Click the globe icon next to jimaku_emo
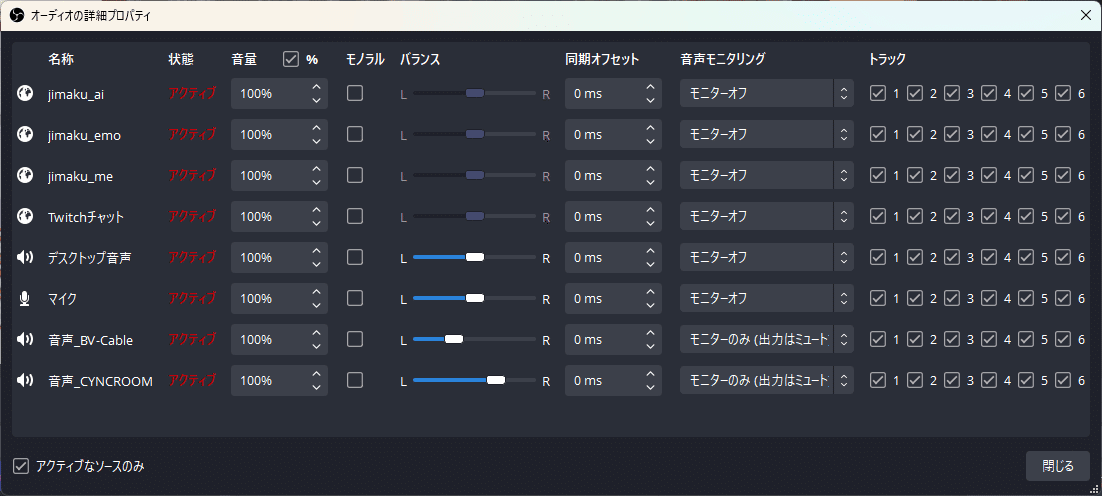The width and height of the screenshot is (1102, 496). pyautogui.click(x=25, y=134)
